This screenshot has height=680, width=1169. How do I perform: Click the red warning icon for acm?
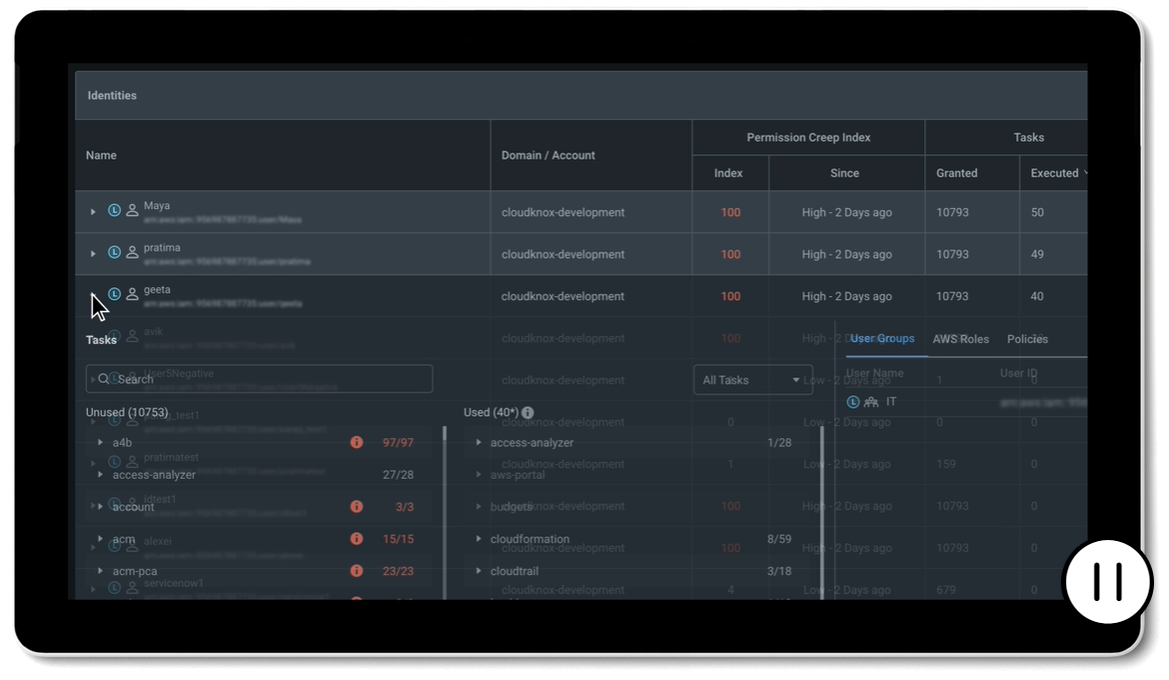356,539
